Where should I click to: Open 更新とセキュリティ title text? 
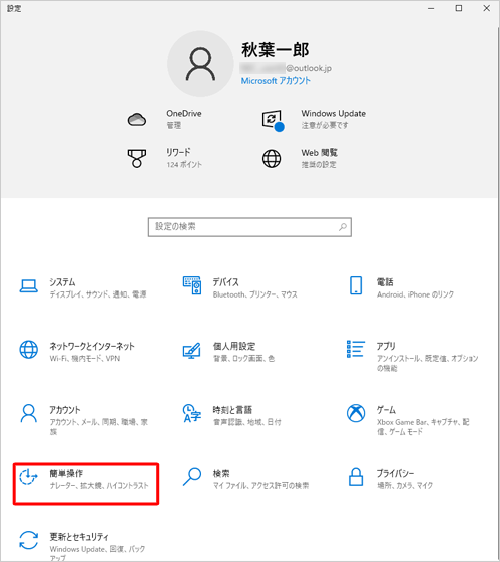(x=79, y=537)
